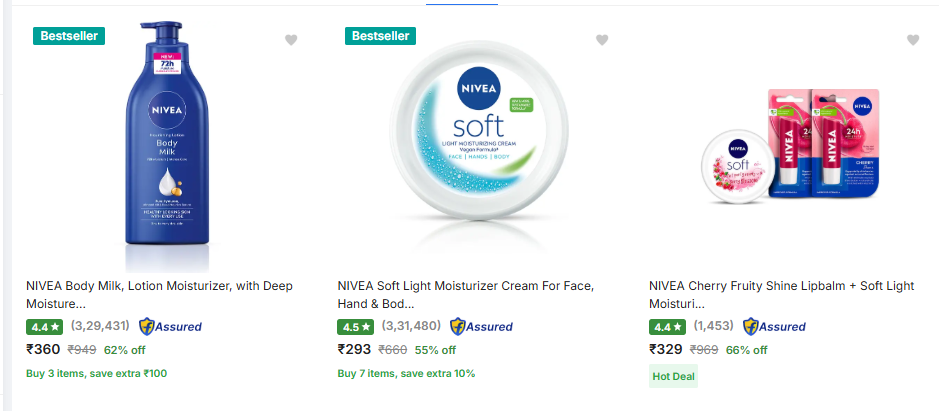Screen dimensions: 939x411
Task: Toggle wishlist heart on NIVEA Soft cream
Action: coord(602,40)
